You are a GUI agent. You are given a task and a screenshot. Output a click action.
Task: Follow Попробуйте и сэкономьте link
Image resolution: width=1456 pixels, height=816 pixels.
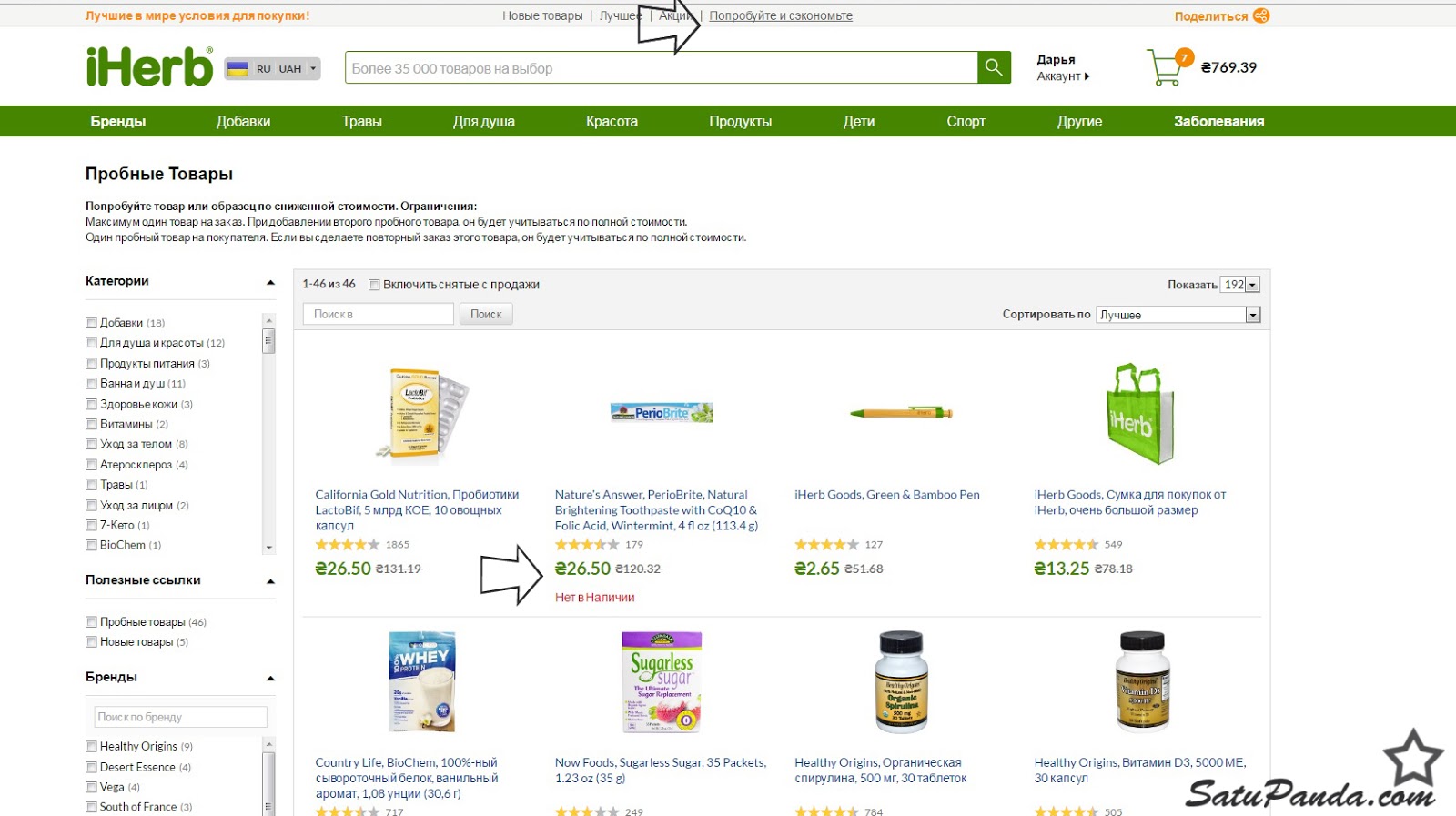(781, 15)
